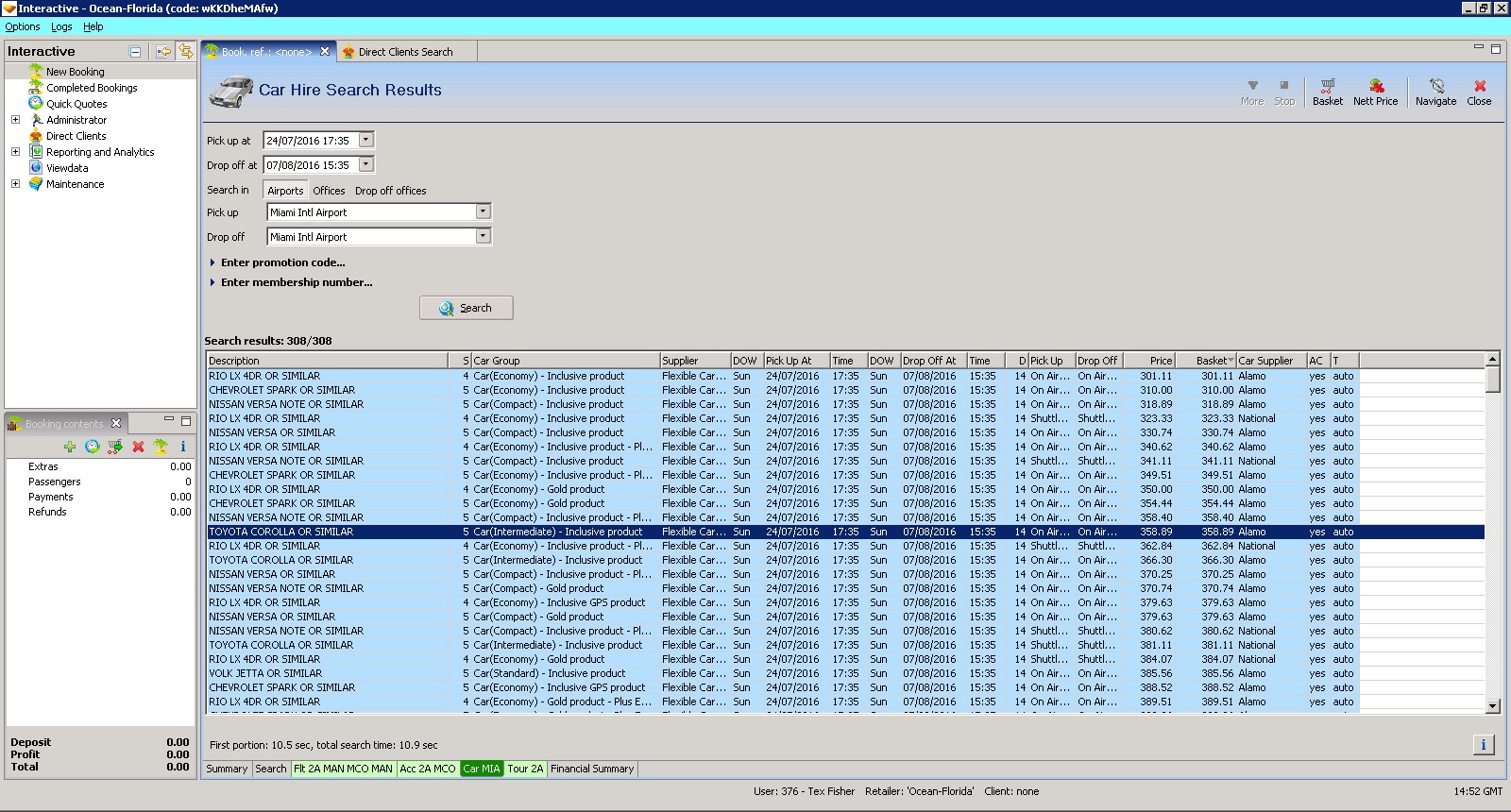Select the VOLK JETTA OR SIMILAR row

[x=783, y=673]
